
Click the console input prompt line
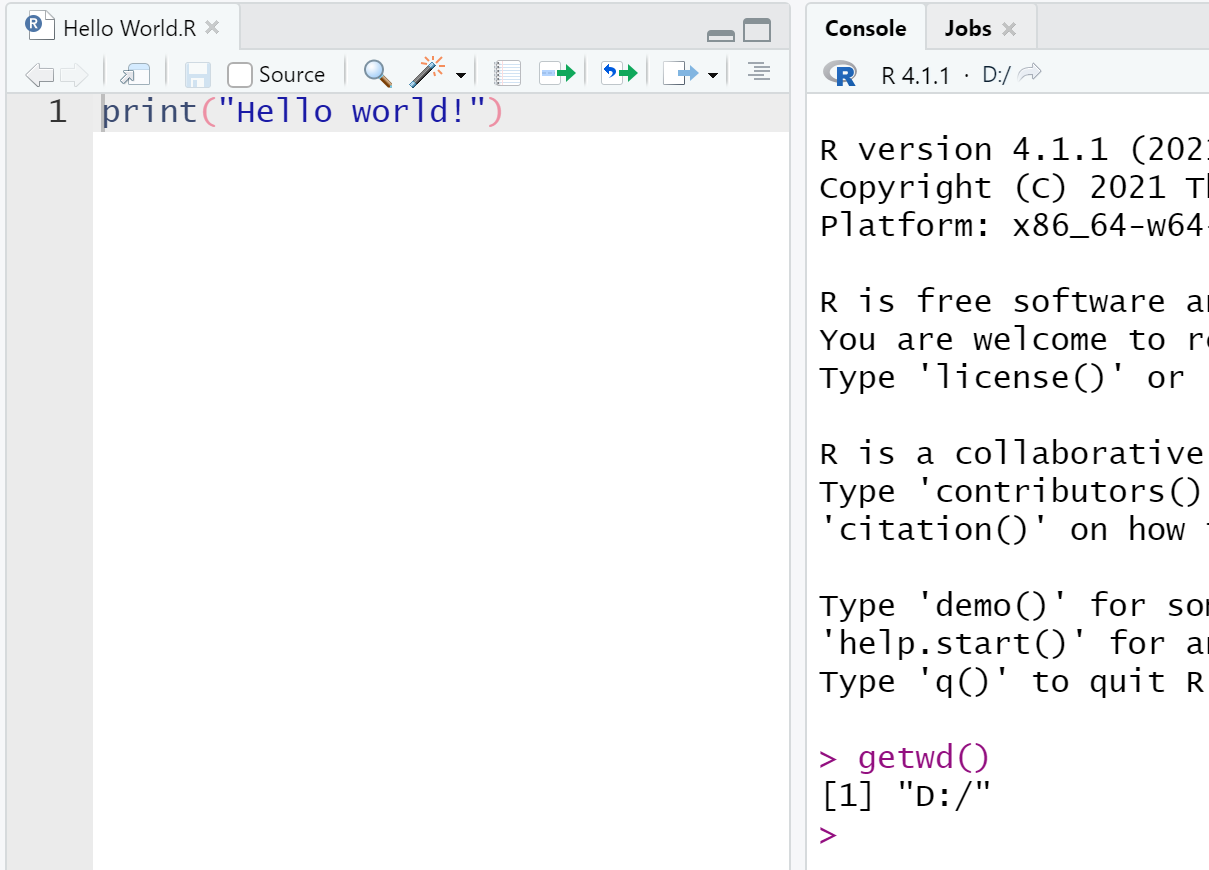tap(1000, 835)
